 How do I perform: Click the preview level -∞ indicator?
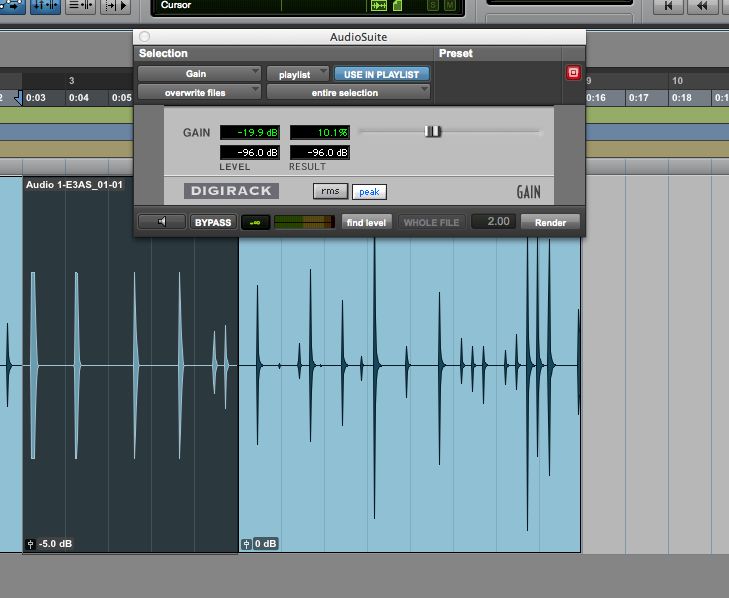pyautogui.click(x=255, y=222)
